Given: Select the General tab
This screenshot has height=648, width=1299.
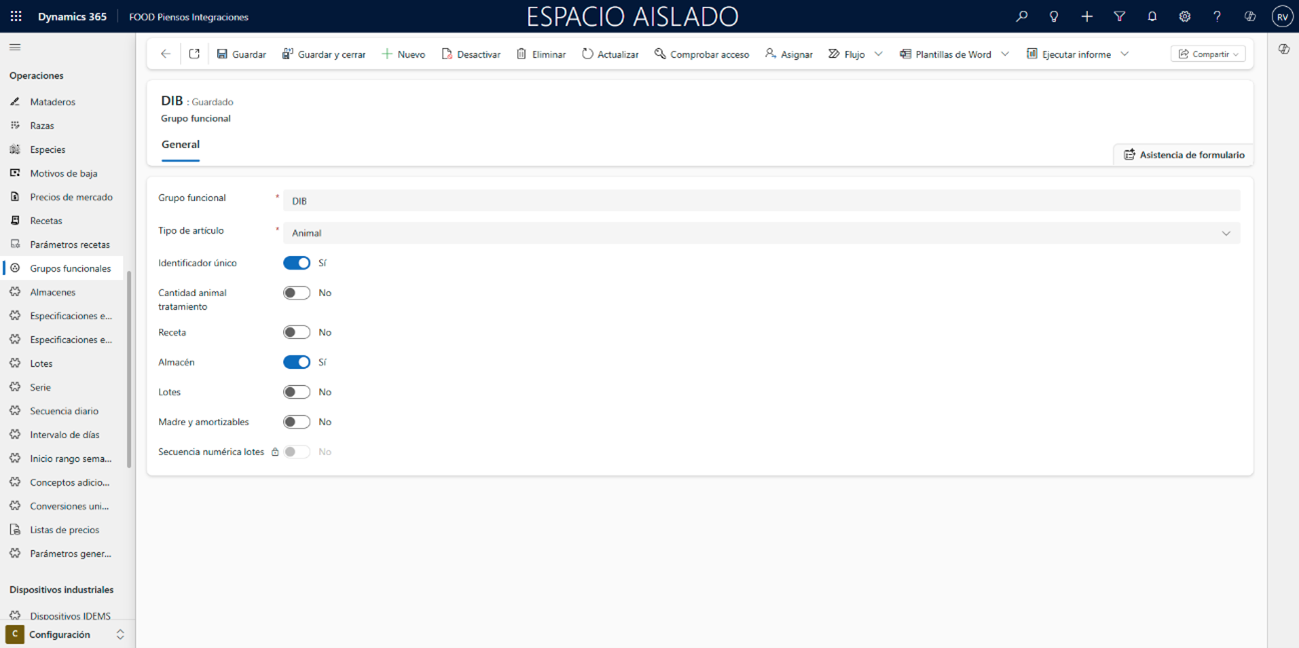Looking at the screenshot, I should (181, 145).
